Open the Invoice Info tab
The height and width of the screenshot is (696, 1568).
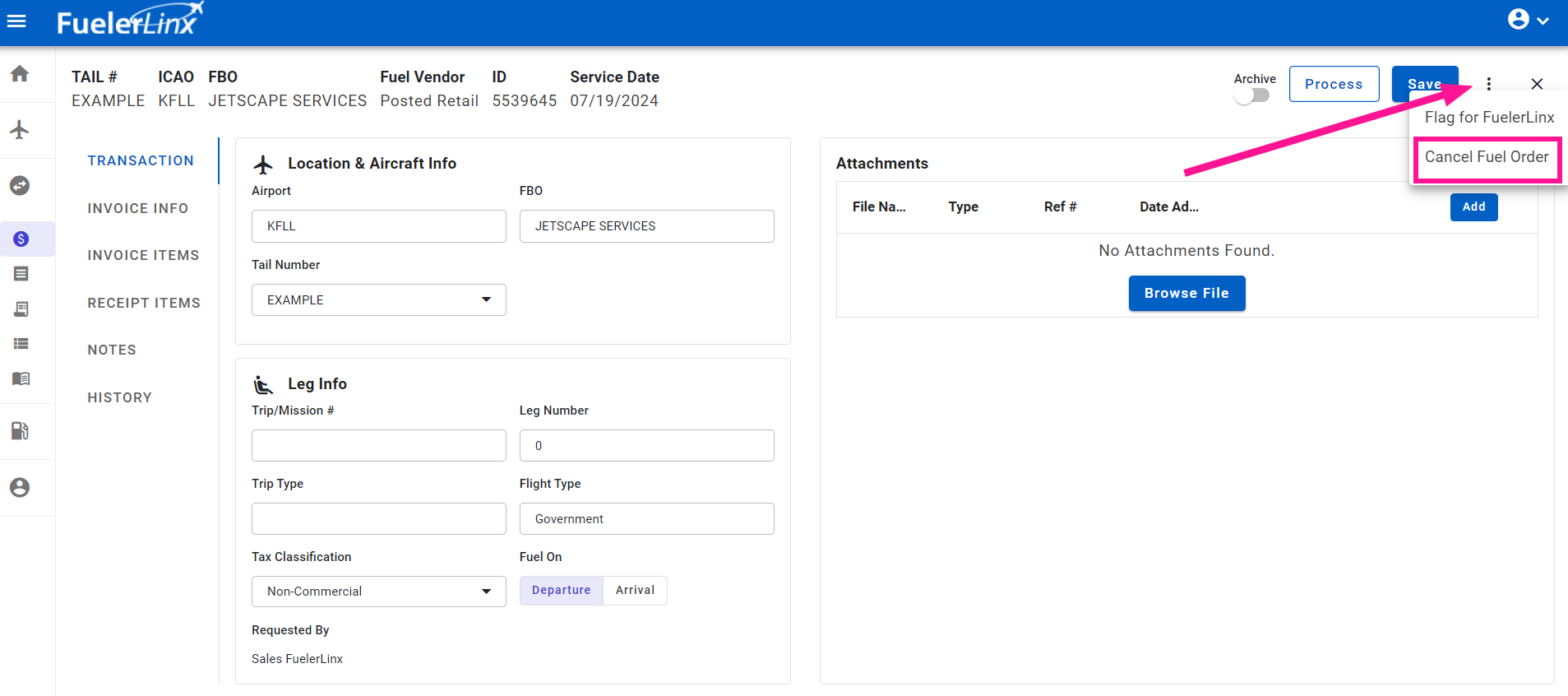[138, 209]
